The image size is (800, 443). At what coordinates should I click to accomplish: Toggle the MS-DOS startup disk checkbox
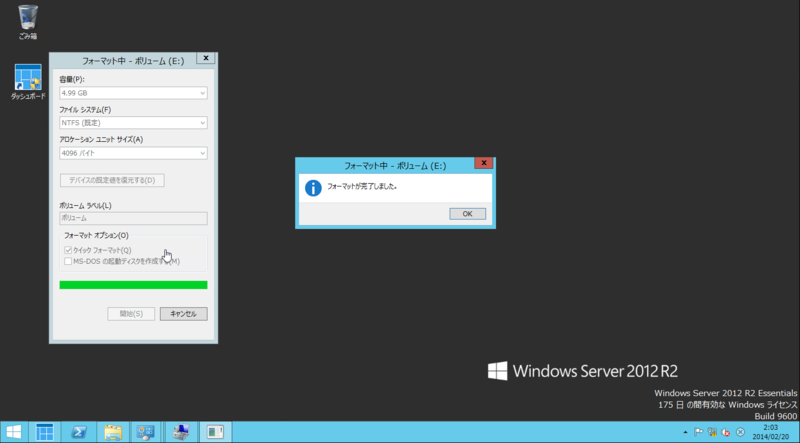tap(68, 261)
